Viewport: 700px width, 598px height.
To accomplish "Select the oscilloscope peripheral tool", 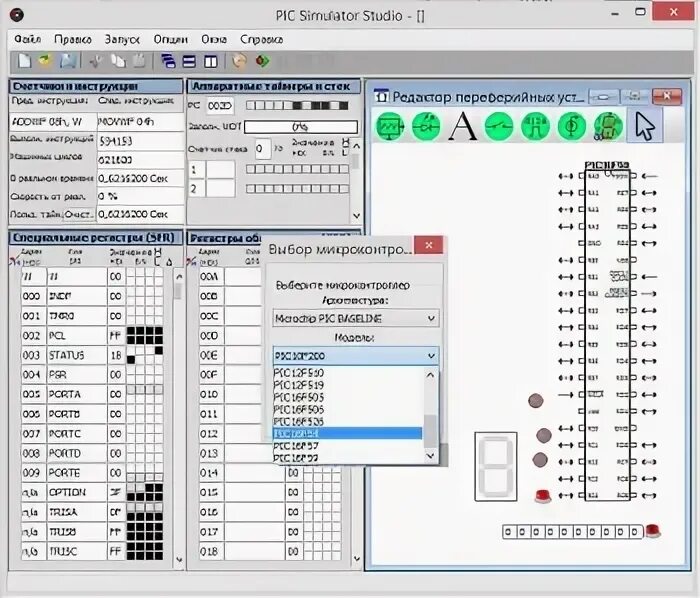I will (x=390, y=126).
